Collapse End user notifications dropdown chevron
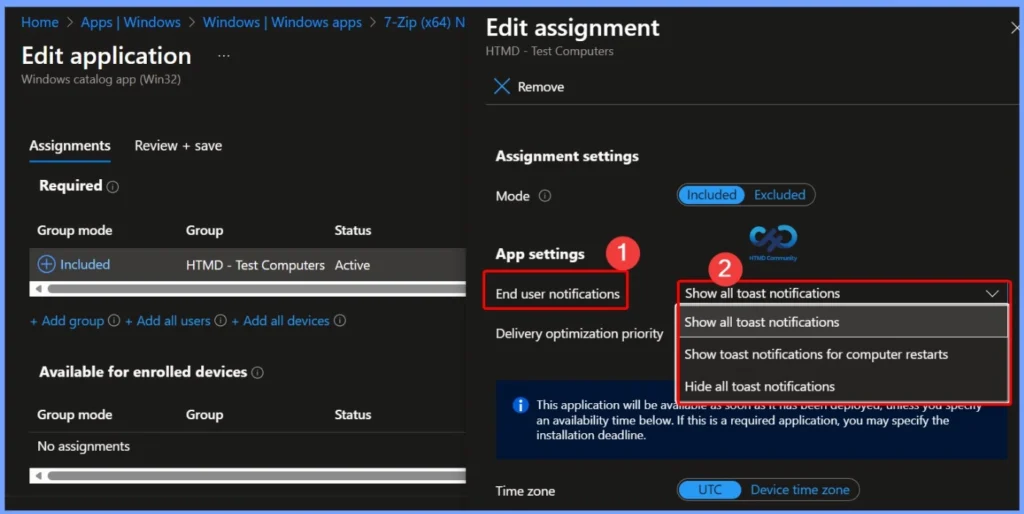1024x514 pixels. 992,293
